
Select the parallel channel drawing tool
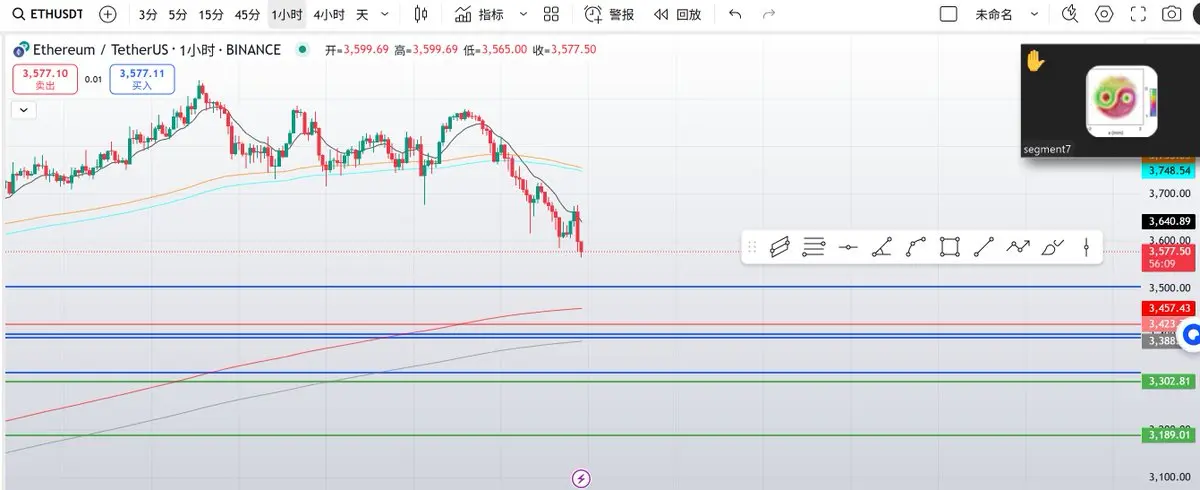pyautogui.click(x=780, y=248)
